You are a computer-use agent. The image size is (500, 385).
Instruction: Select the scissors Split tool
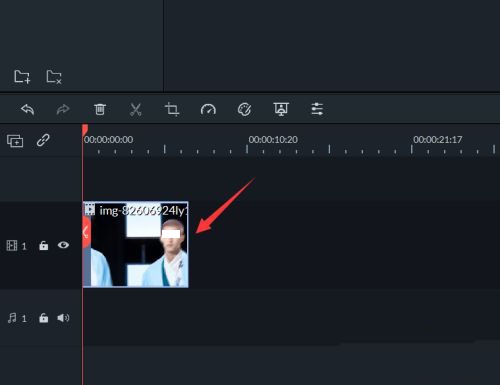[x=135, y=109]
